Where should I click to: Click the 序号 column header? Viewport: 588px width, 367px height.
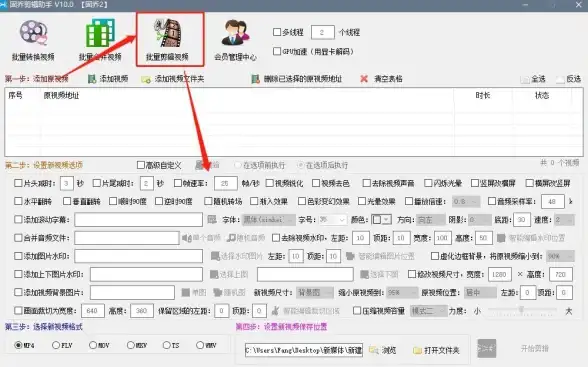pos(15,96)
